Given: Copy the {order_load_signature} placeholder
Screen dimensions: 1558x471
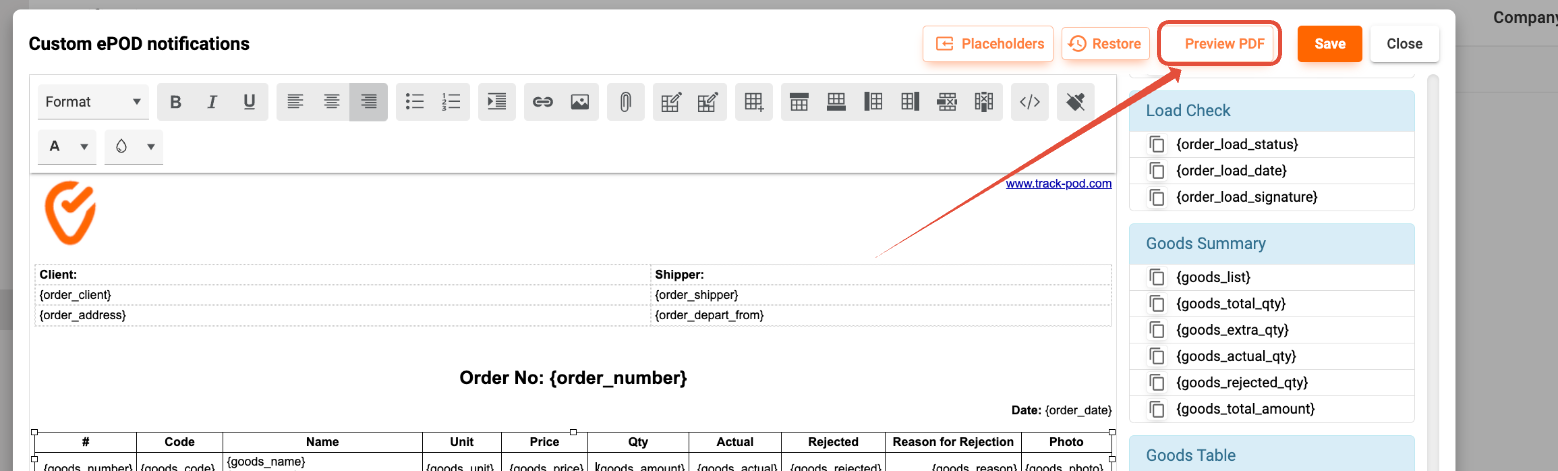Looking at the screenshot, I should pyautogui.click(x=1157, y=197).
